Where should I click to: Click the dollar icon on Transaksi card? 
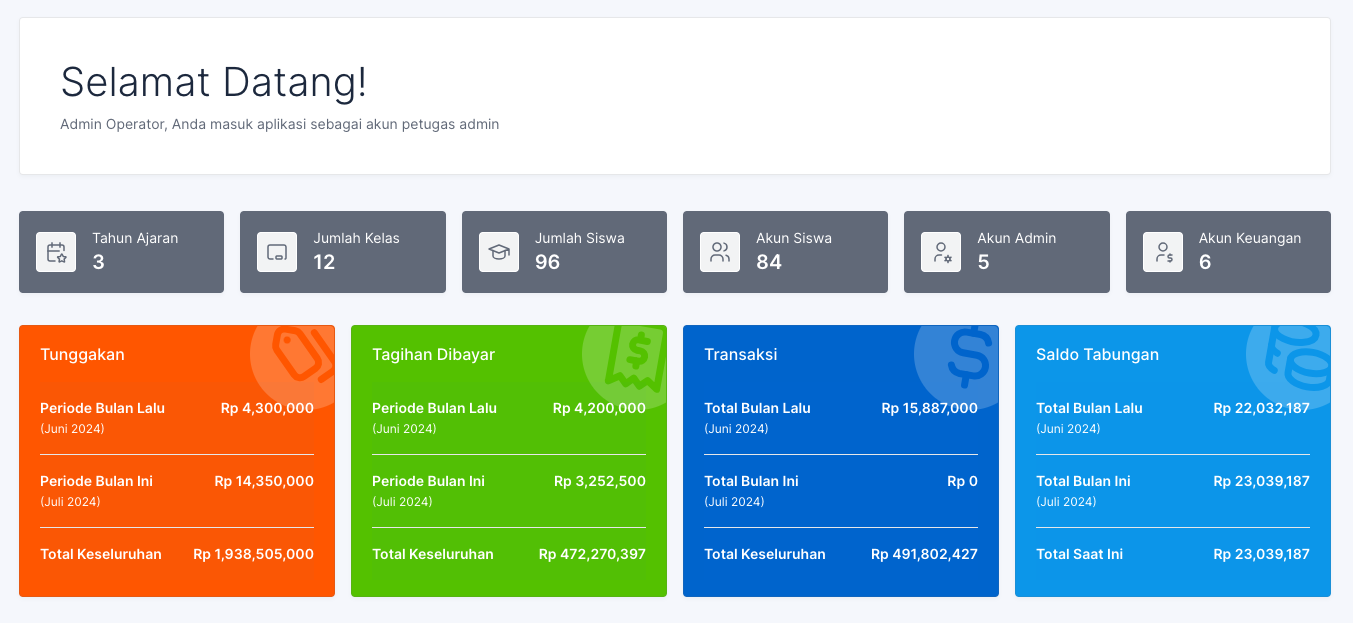(966, 356)
